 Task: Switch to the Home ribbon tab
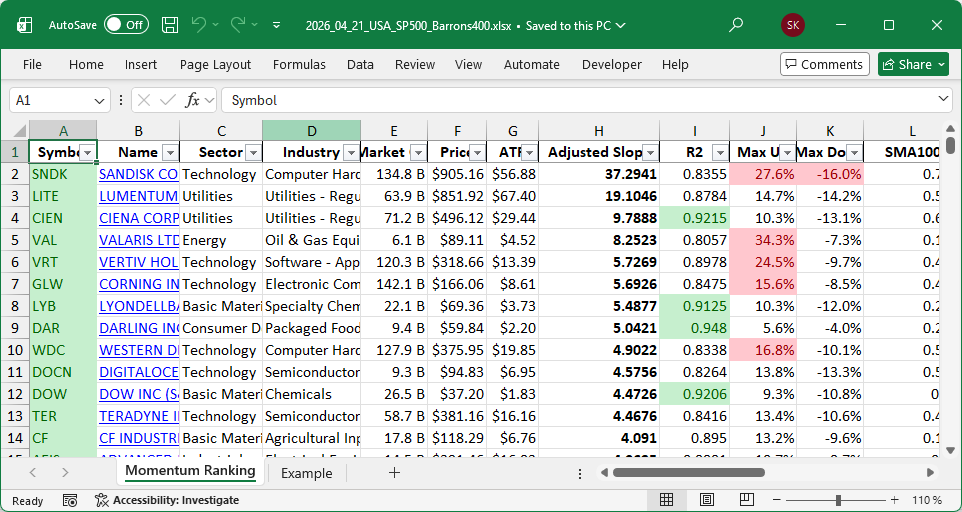tap(86, 64)
